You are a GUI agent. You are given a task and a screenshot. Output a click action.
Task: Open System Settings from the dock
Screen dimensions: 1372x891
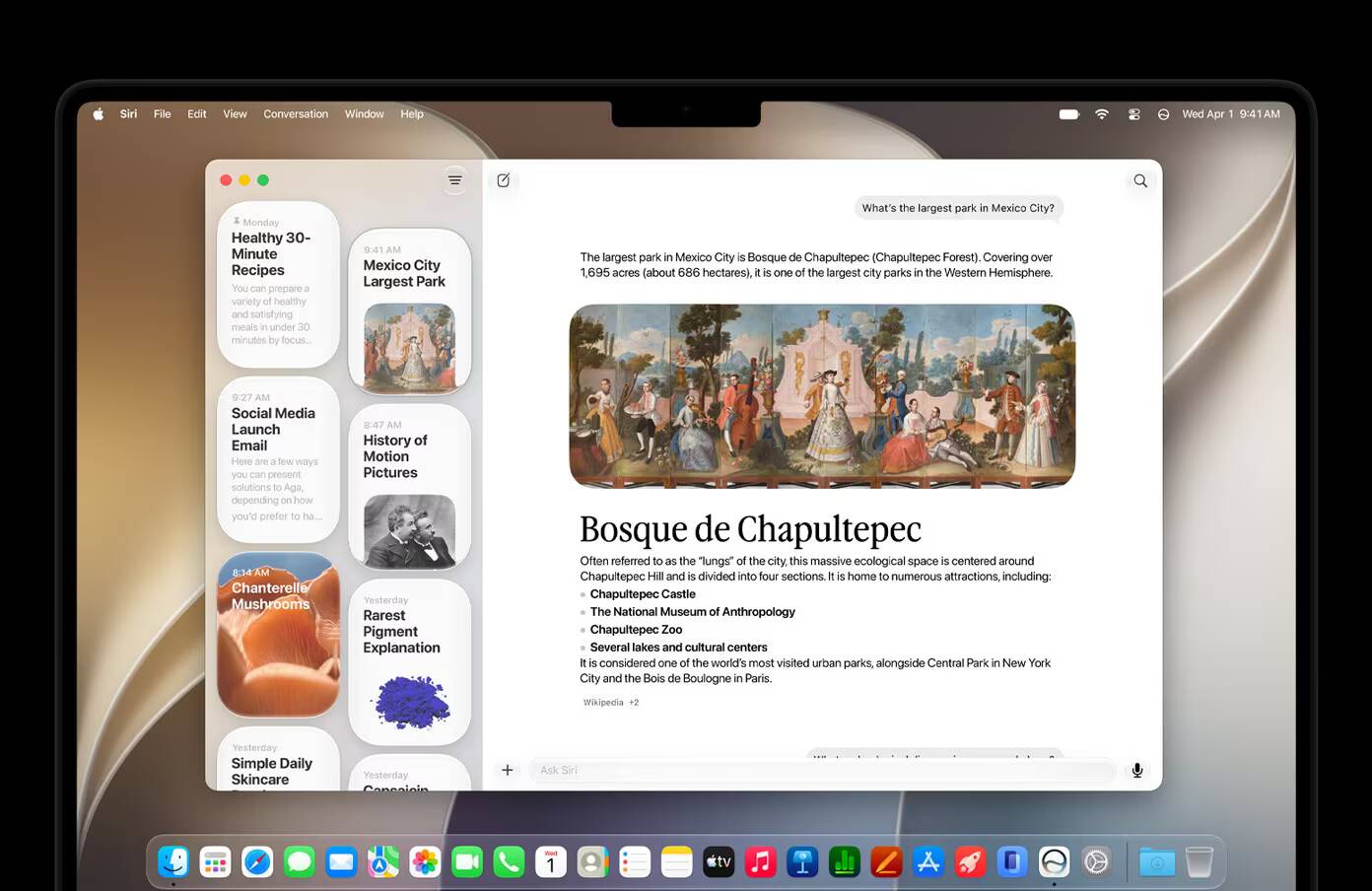pos(1096,862)
